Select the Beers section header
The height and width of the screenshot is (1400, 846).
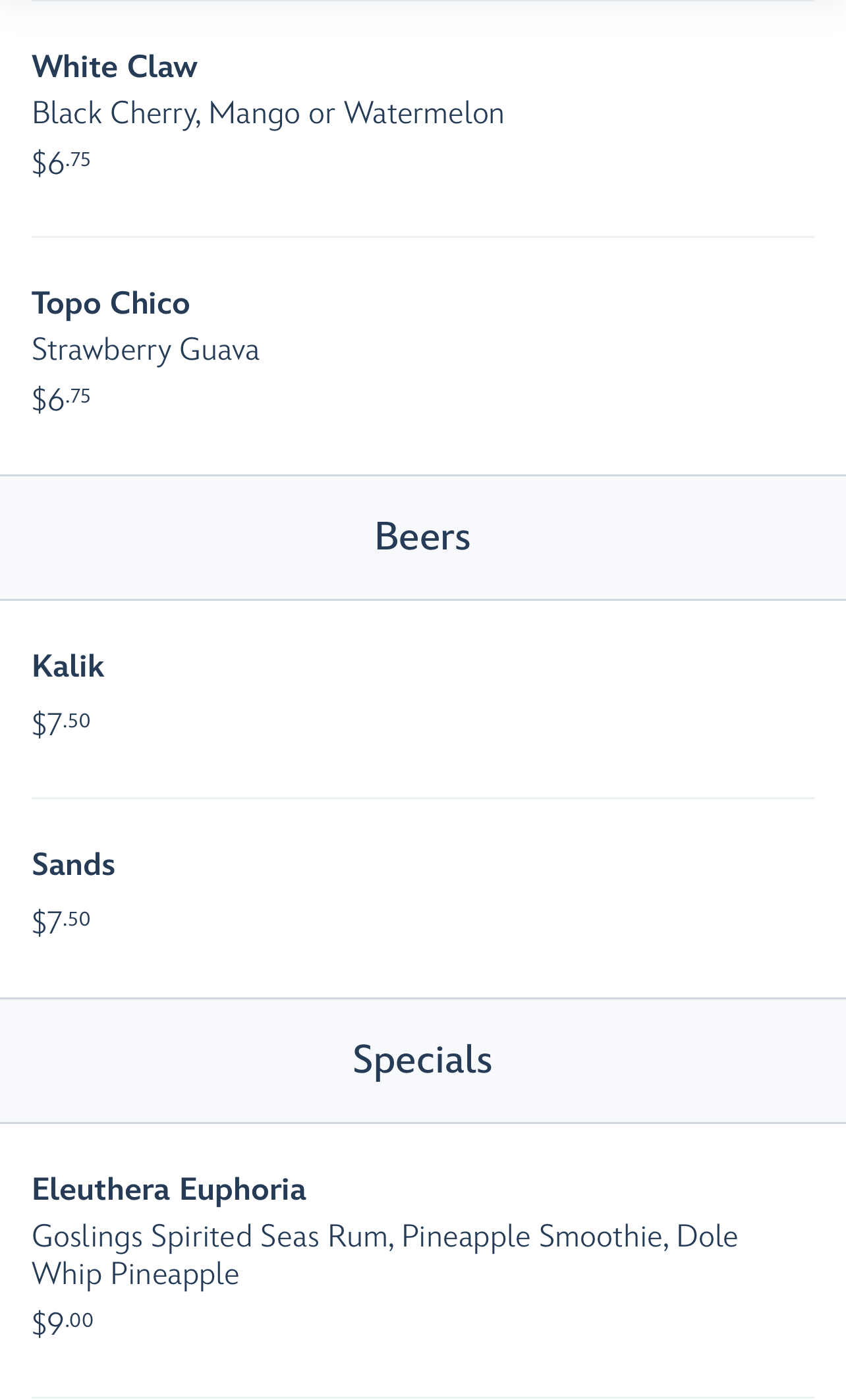coord(423,536)
